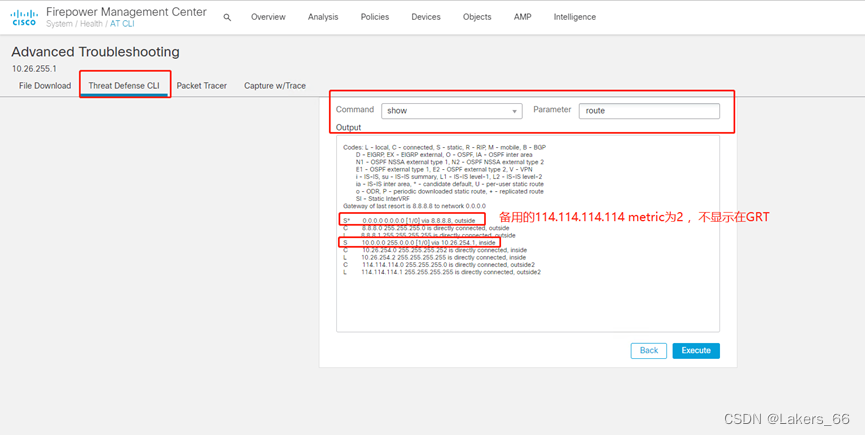The height and width of the screenshot is (435, 865).
Task: Click the AT CLI breadcrumb link
Action: (122, 24)
